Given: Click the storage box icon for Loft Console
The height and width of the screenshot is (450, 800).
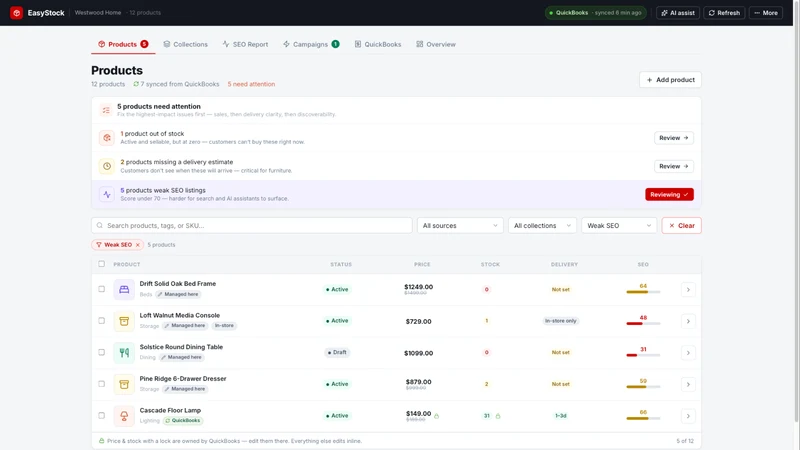Looking at the screenshot, I should pos(124,321).
